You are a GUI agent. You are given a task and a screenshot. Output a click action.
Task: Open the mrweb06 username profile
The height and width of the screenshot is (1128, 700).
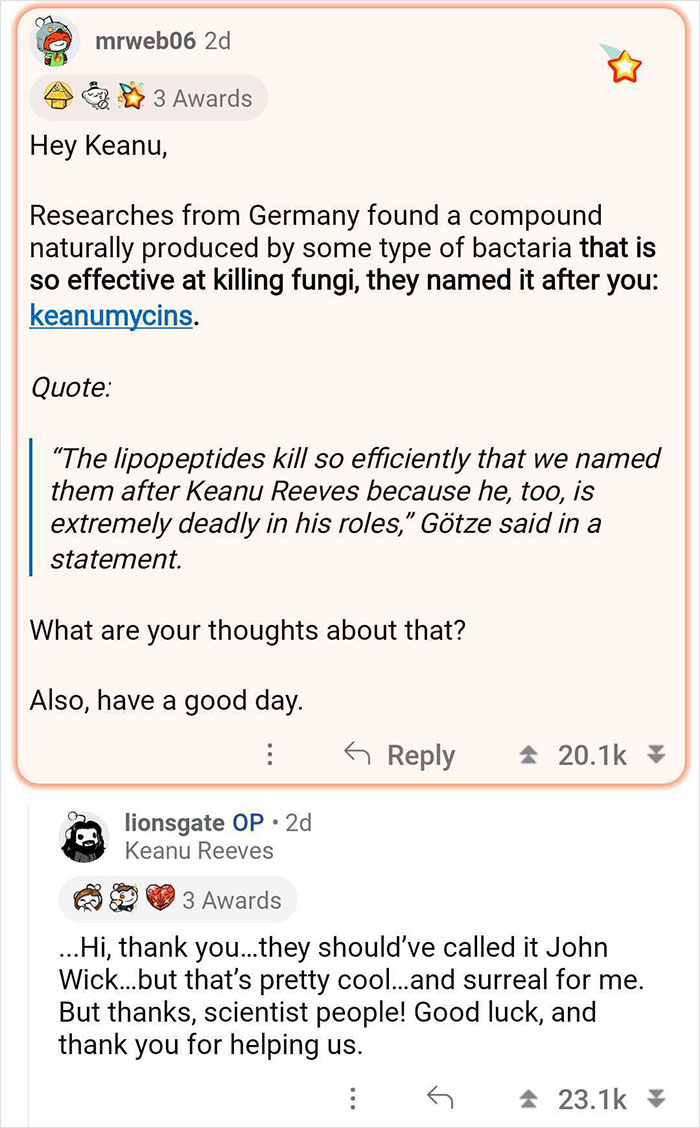[x=145, y=41]
